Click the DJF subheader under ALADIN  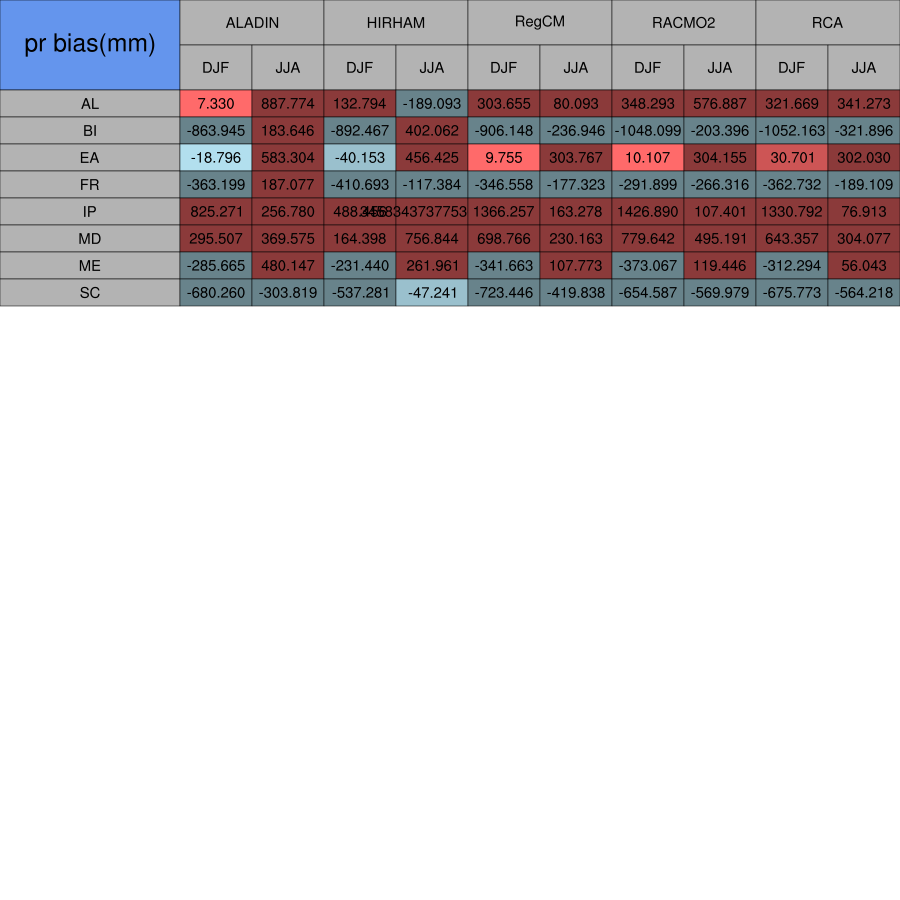[216, 68]
